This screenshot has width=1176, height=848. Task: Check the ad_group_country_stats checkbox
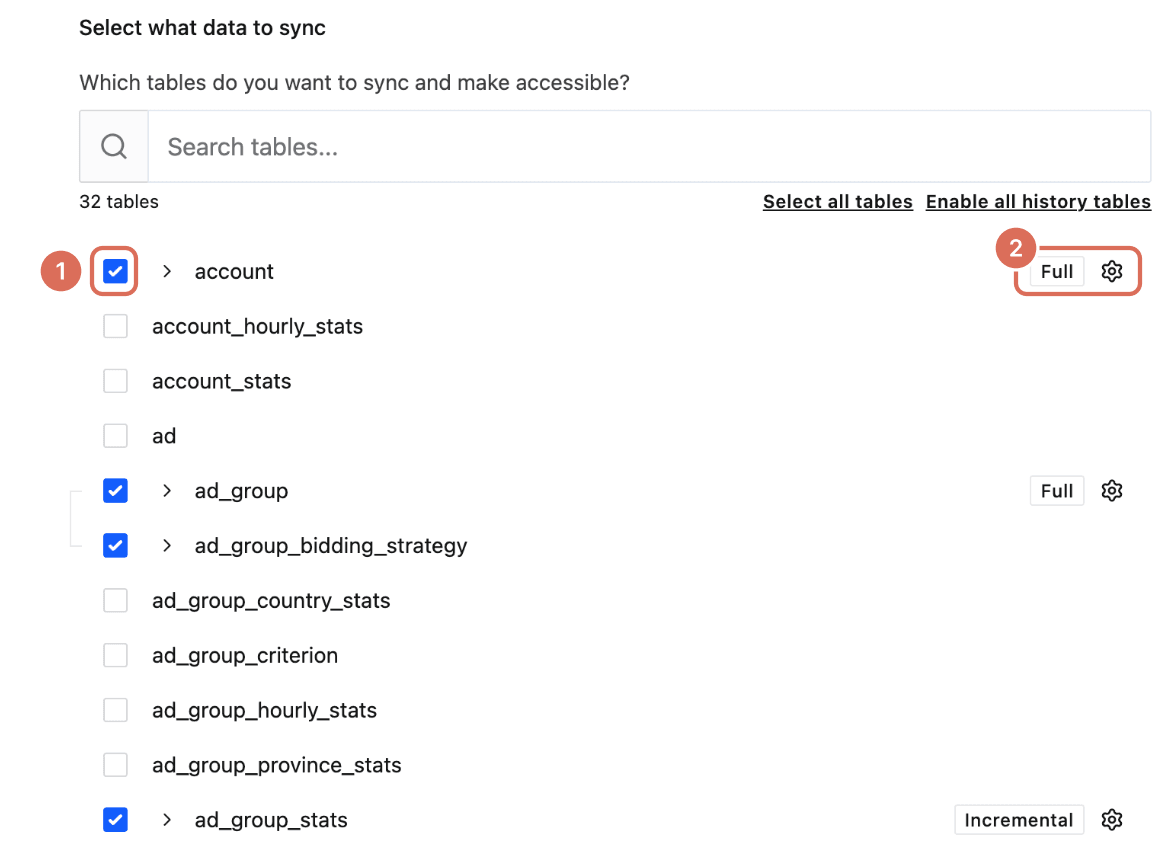coord(116,601)
